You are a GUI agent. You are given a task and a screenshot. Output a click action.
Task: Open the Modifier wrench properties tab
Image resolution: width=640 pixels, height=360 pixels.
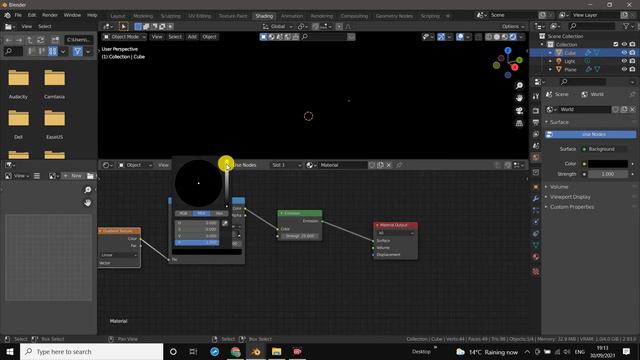(536, 198)
